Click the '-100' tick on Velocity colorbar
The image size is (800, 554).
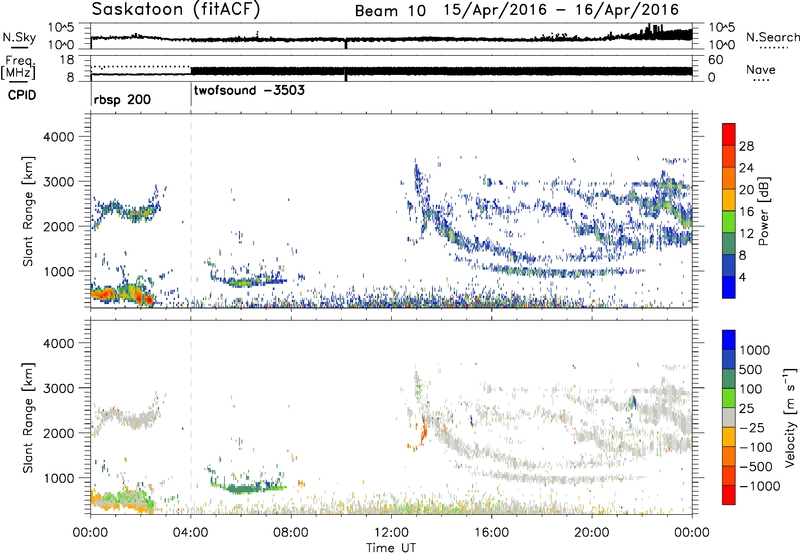click(756, 447)
